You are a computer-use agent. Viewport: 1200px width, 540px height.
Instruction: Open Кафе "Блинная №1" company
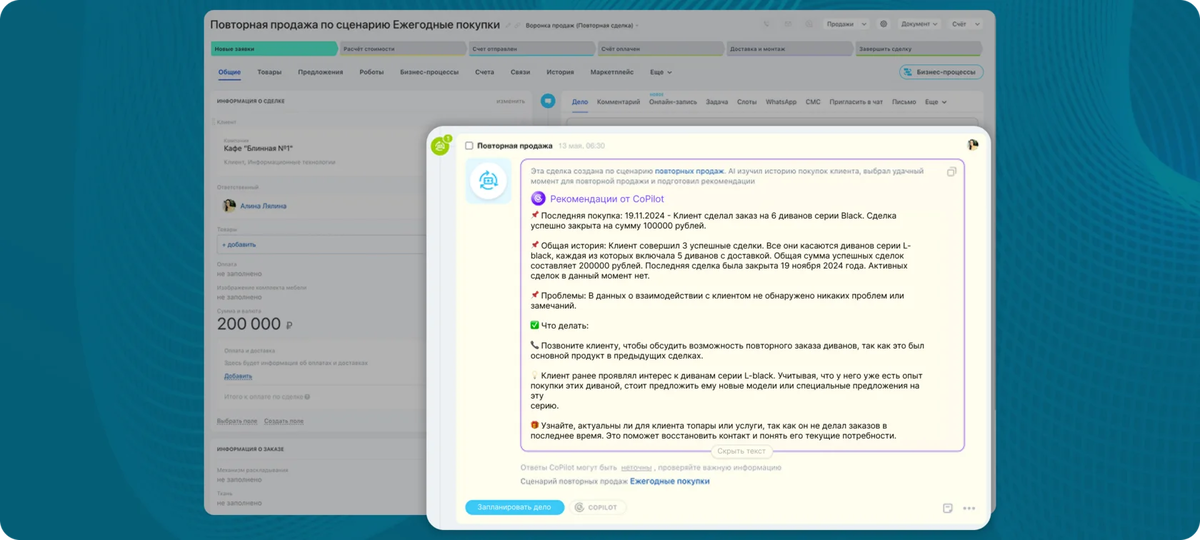[260, 148]
